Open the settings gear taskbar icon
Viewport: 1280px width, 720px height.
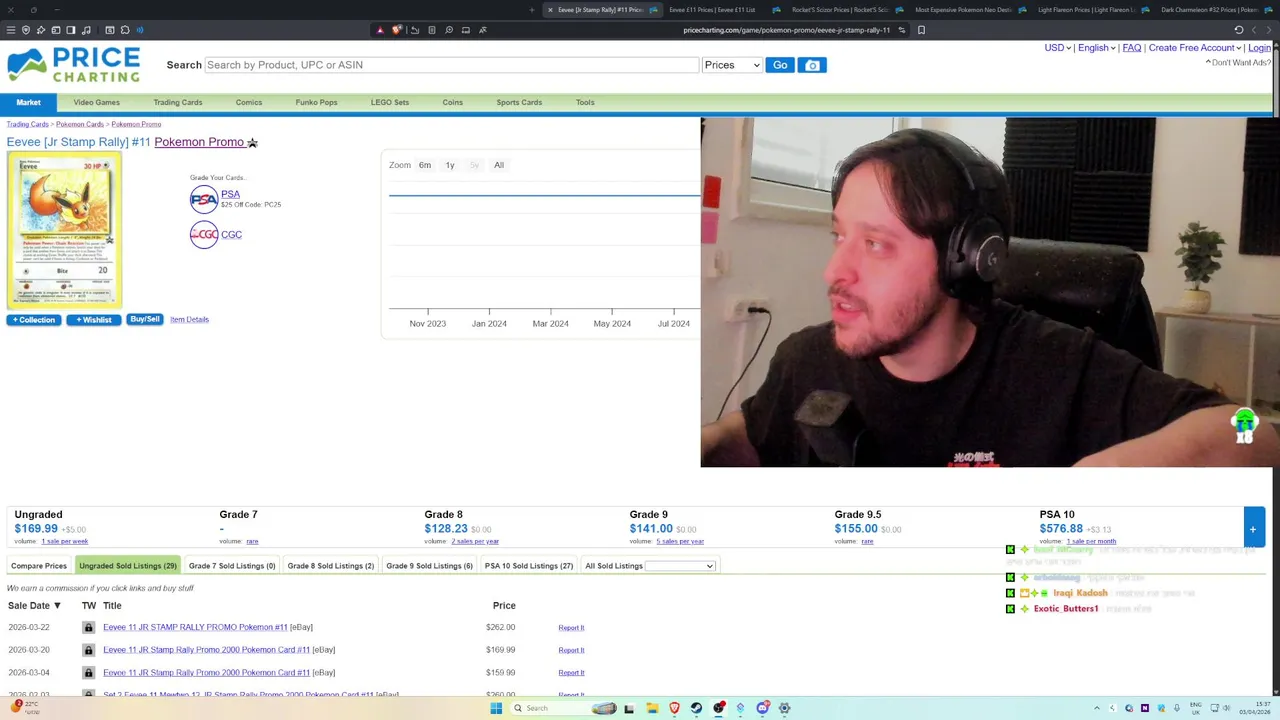click(784, 708)
